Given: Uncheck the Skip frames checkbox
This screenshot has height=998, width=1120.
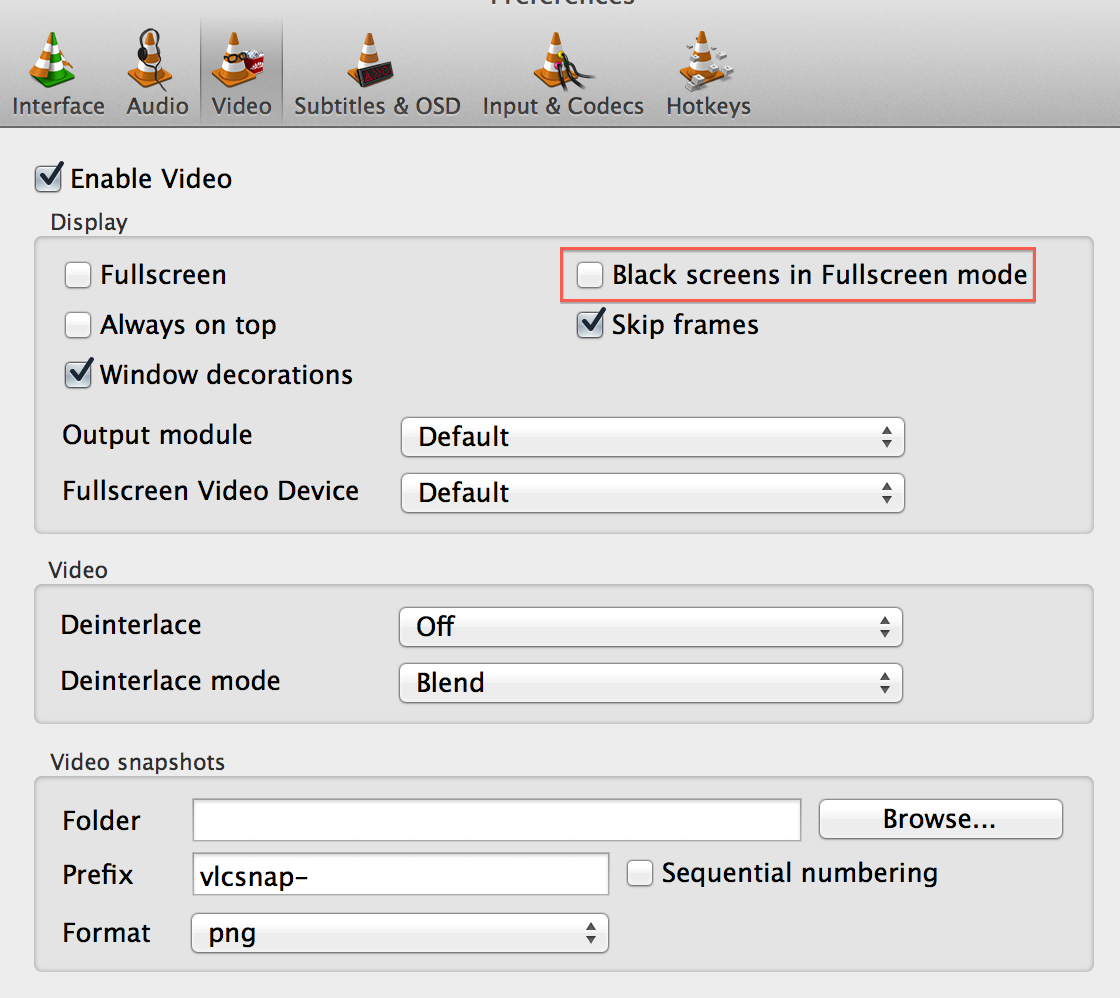Looking at the screenshot, I should coord(591,324).
